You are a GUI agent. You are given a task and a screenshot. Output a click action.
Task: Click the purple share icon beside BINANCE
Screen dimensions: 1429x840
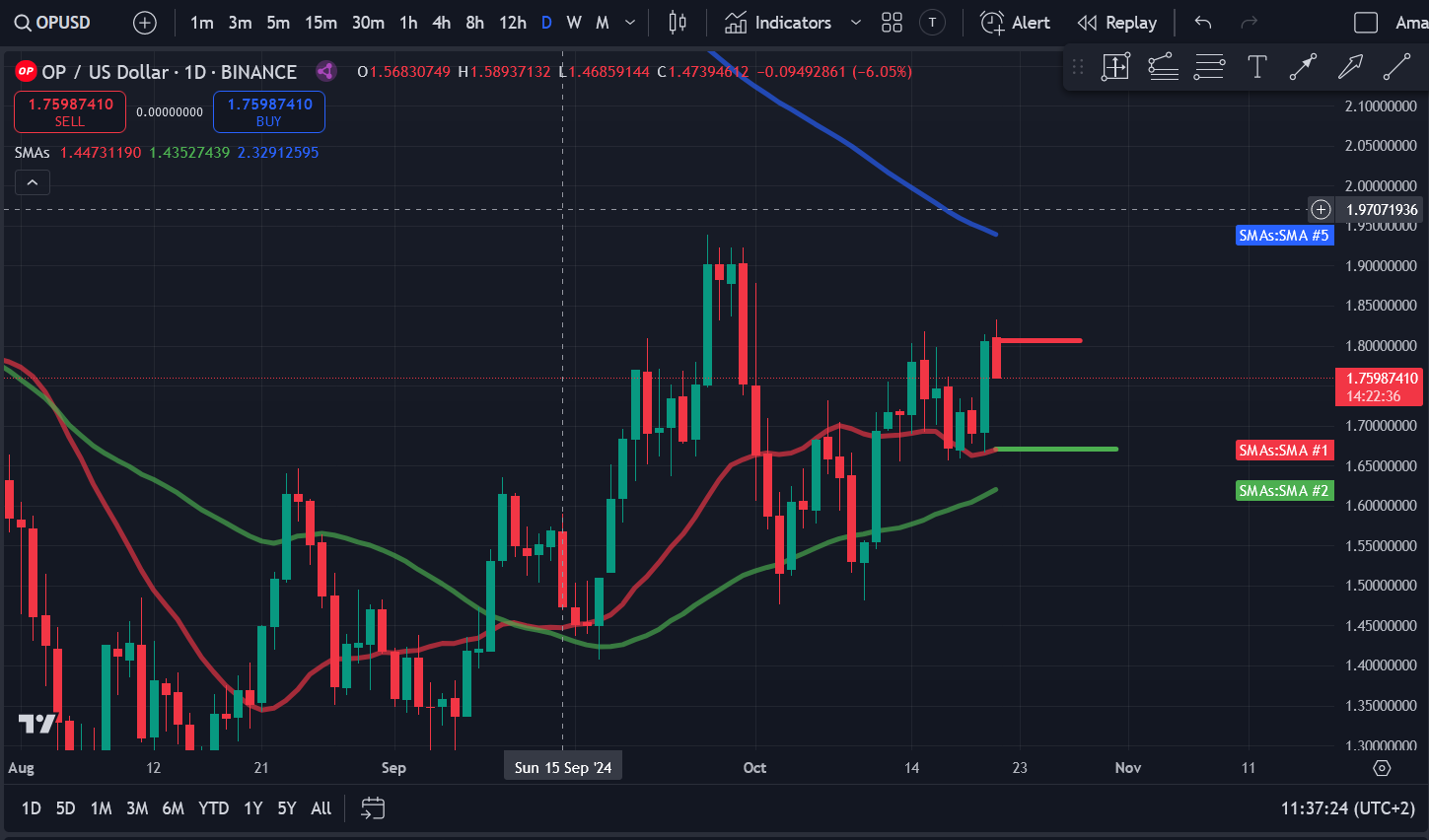(325, 71)
